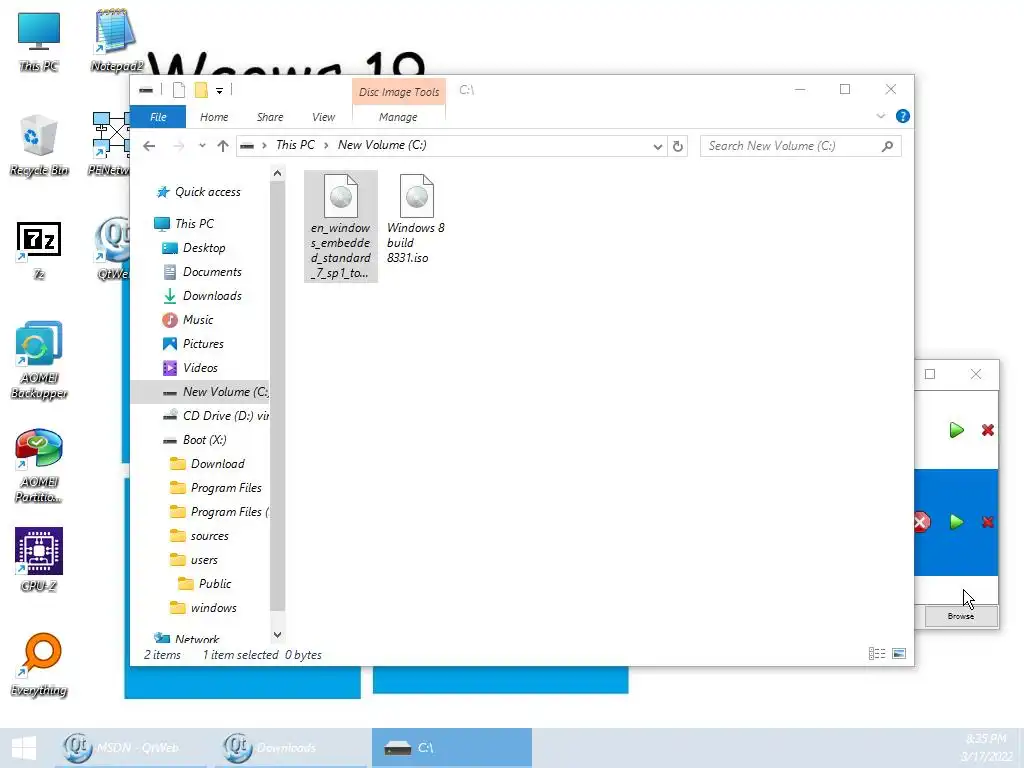Open Downloads in navigation pane

202,296
